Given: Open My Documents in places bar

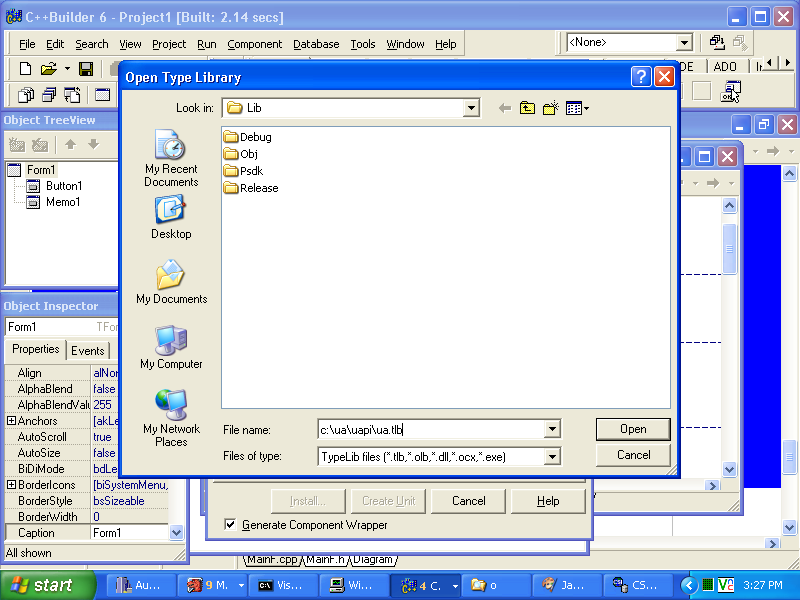Looking at the screenshot, I should pos(171,283).
